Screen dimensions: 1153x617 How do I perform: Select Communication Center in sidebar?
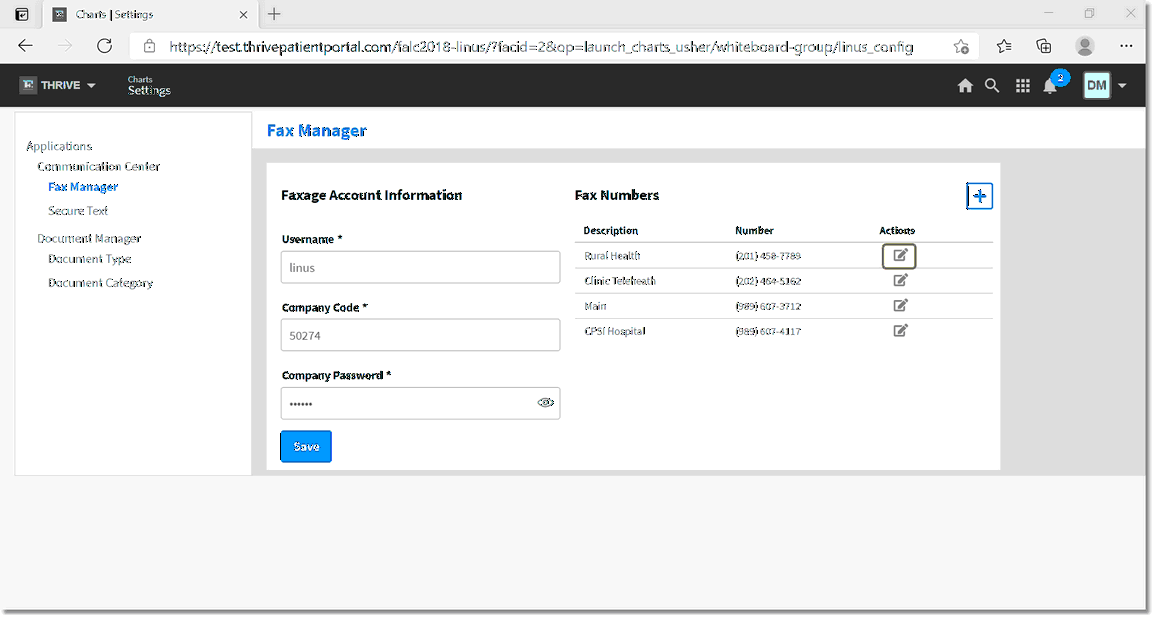(x=99, y=166)
